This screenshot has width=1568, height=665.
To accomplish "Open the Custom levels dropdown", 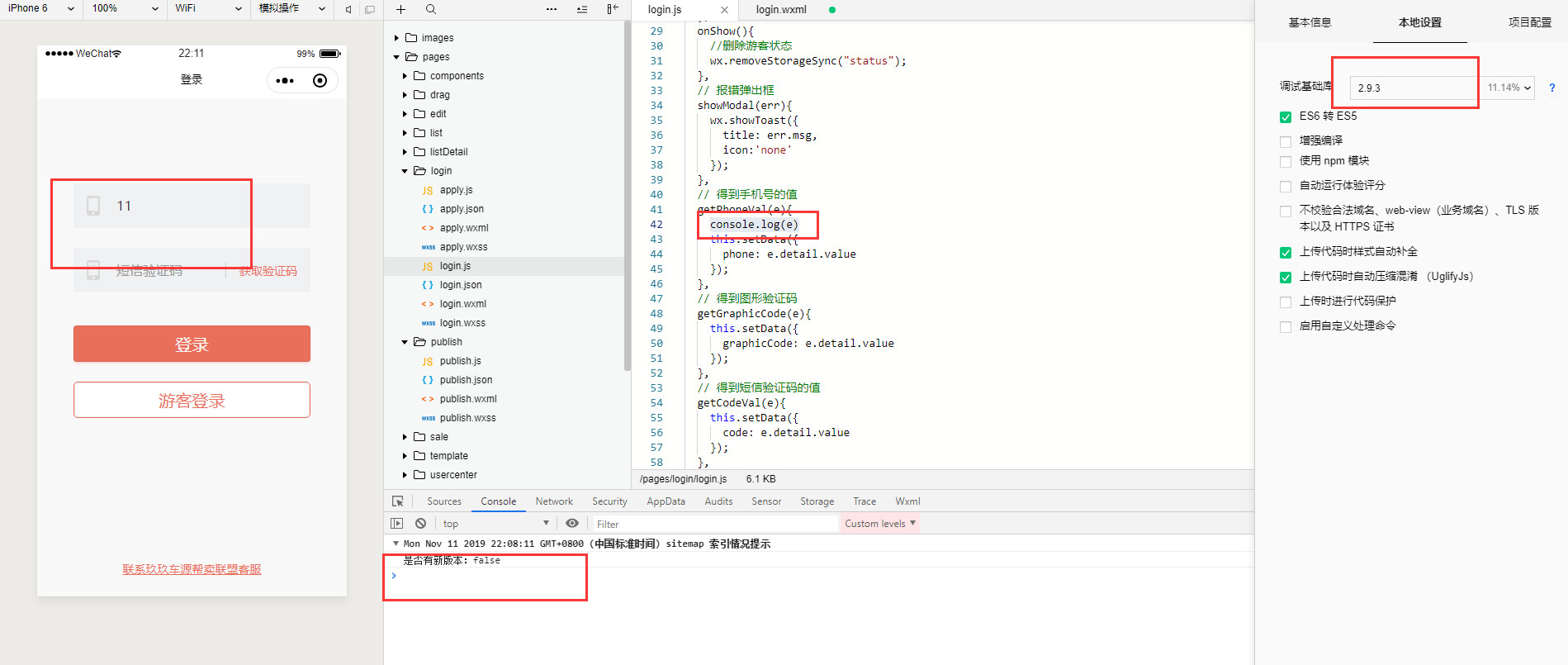I will (879, 524).
